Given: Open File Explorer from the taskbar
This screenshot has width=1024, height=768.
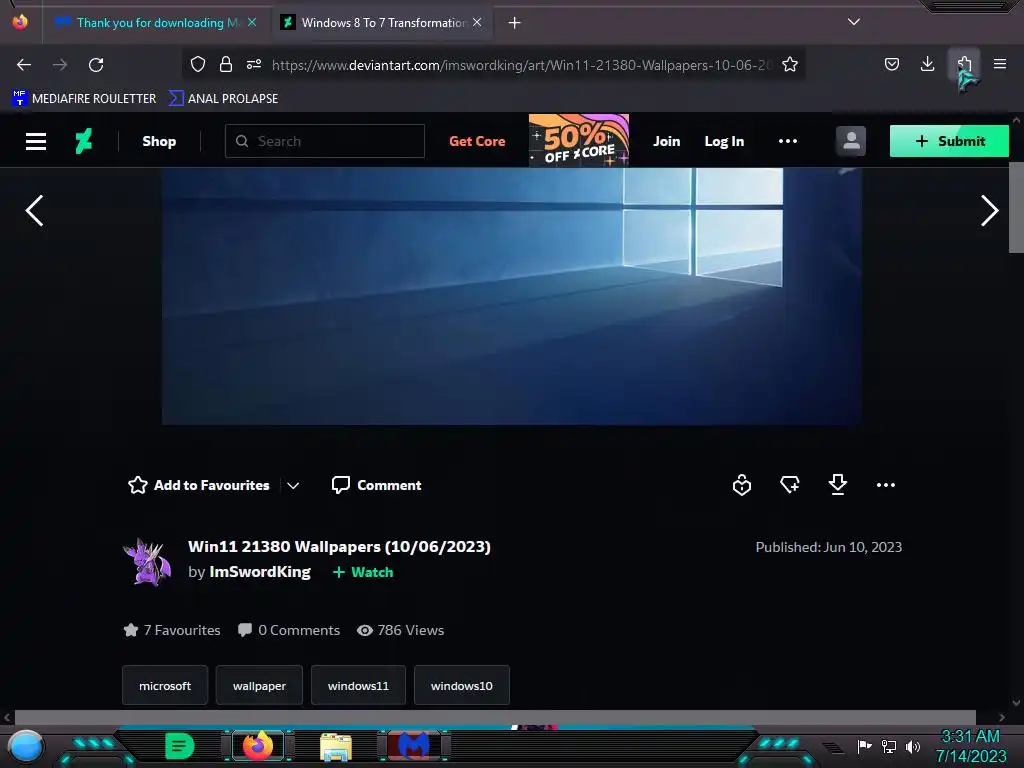Looking at the screenshot, I should pyautogui.click(x=336, y=746).
